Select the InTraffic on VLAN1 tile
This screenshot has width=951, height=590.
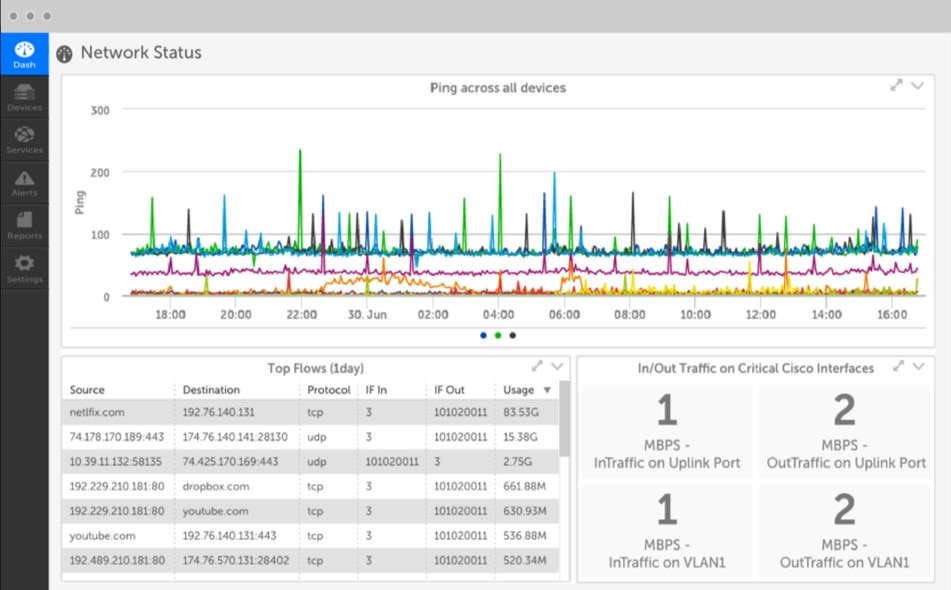[x=667, y=531]
